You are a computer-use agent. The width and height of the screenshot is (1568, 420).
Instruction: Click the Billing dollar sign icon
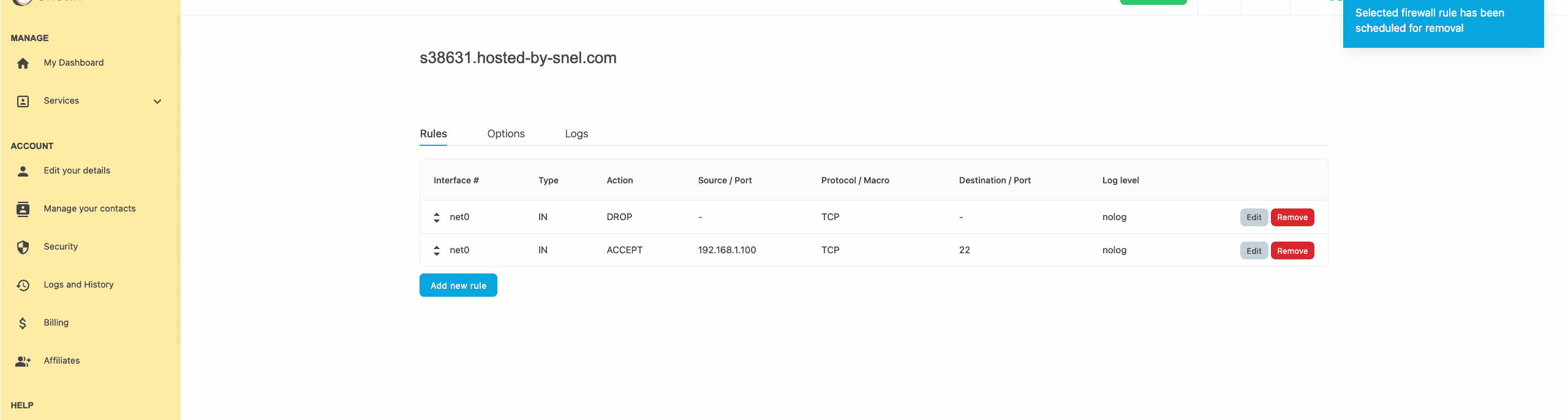tap(23, 323)
